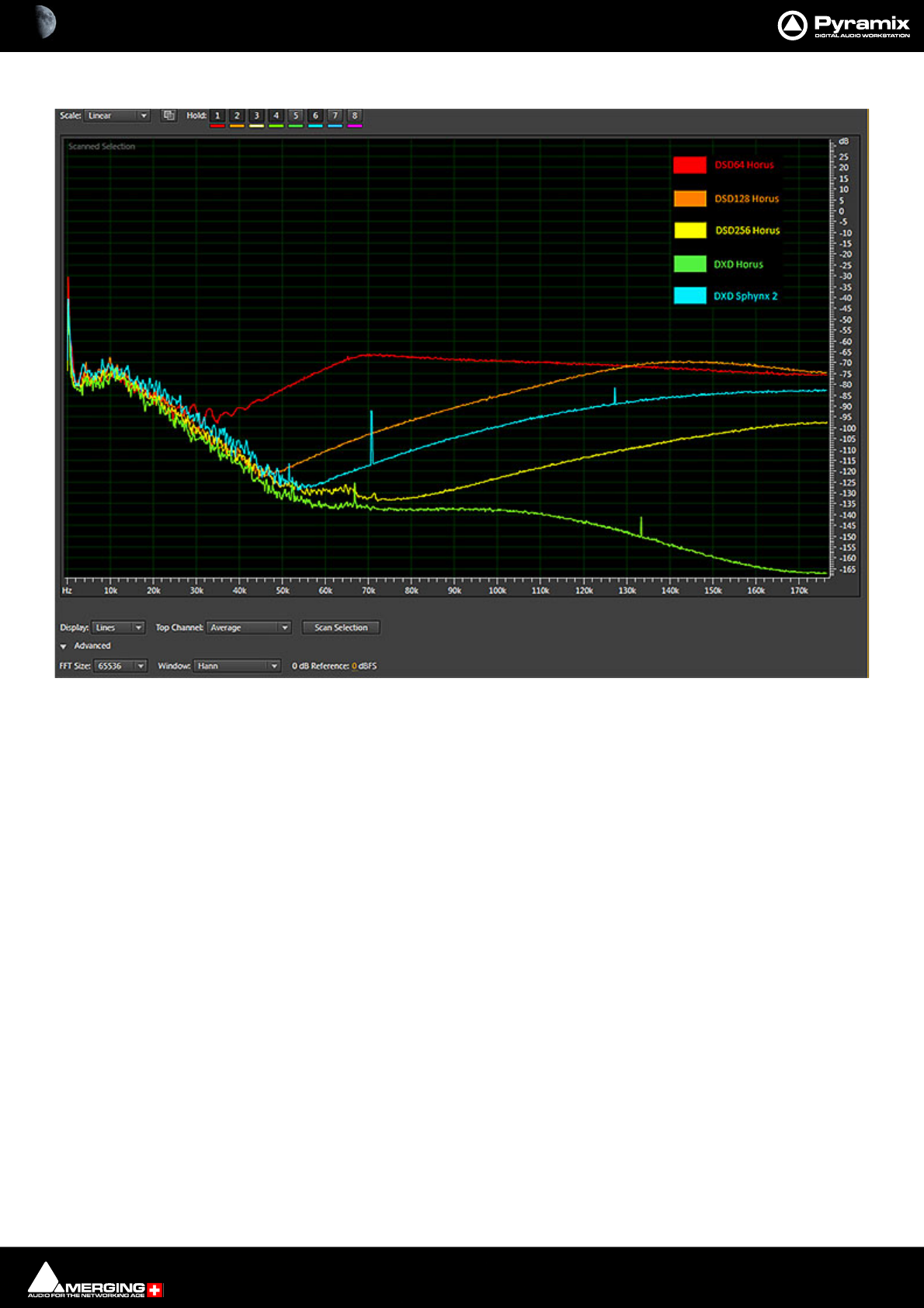Screen dimensions: 924x1308
Task: Click the 100k frequency axis label
Action: click(498, 591)
